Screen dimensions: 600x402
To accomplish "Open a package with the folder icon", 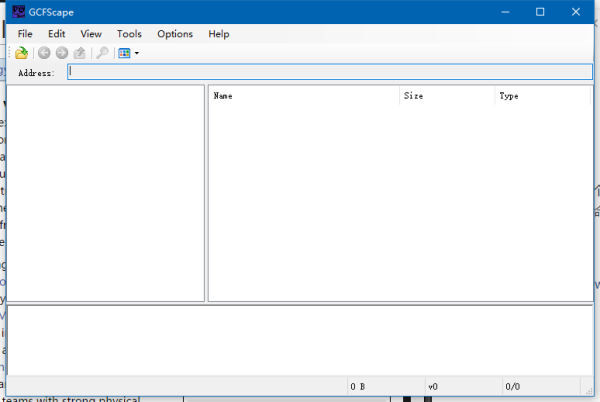I will point(22,53).
